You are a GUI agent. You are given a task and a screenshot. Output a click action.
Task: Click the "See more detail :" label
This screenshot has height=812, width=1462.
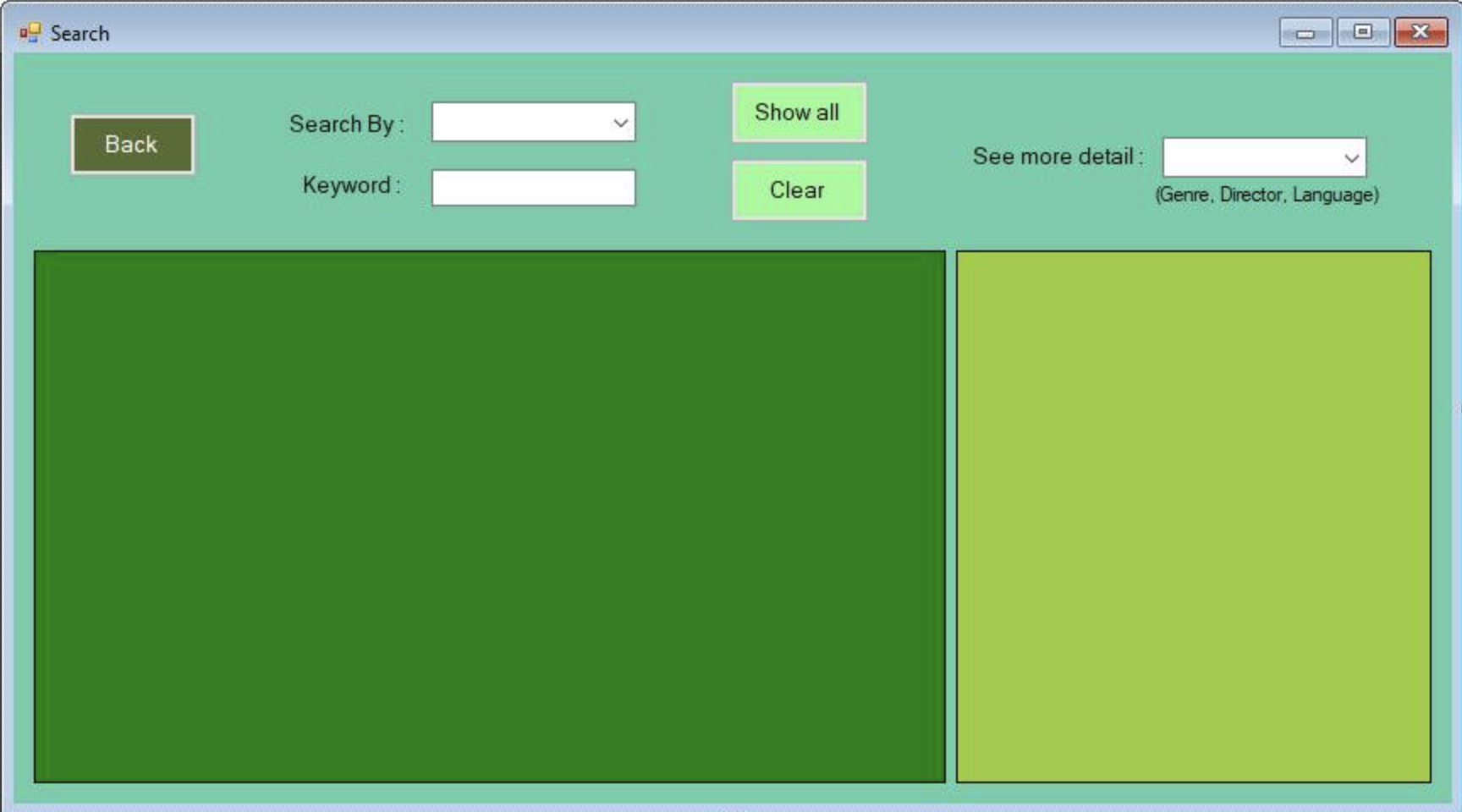(x=1057, y=156)
